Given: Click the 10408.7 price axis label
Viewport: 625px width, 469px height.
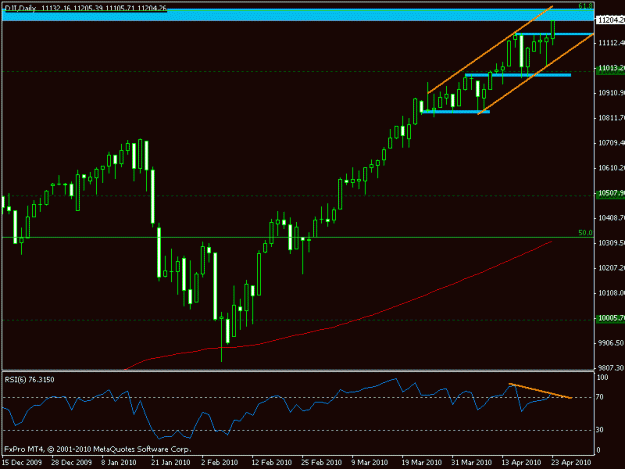Looking at the screenshot, I should coord(611,218).
